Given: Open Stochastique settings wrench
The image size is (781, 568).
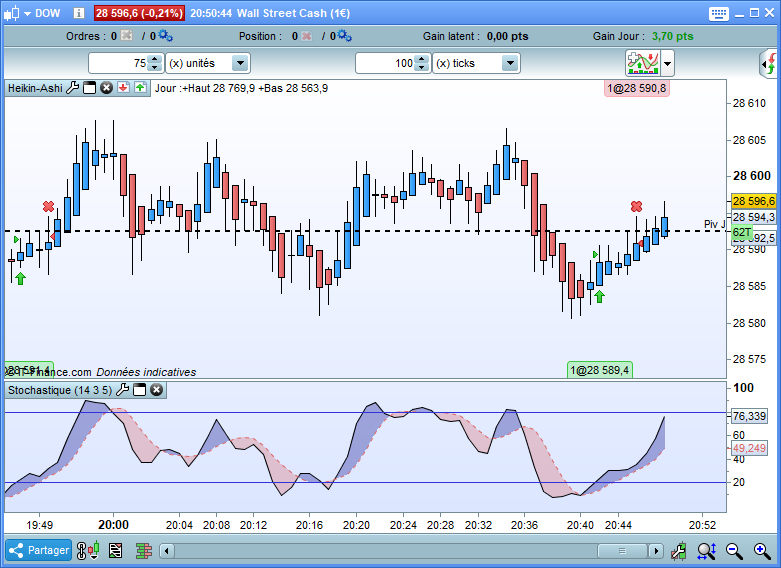Looking at the screenshot, I should (x=123, y=390).
